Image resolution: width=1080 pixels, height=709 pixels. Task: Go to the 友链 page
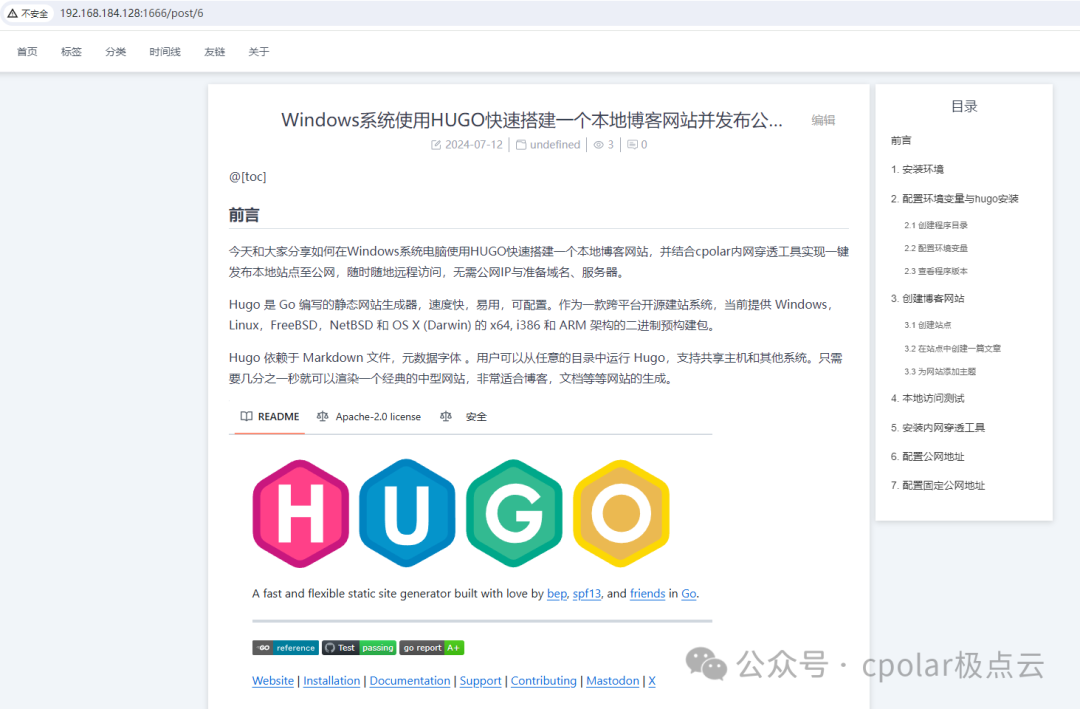(x=215, y=52)
